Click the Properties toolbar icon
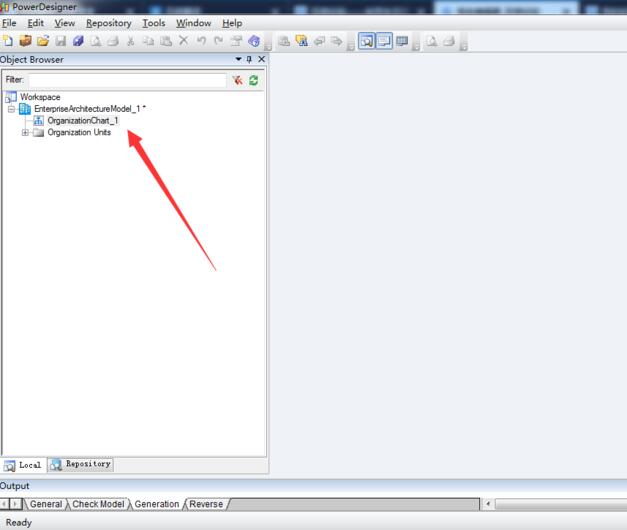627x530 pixels. point(236,41)
